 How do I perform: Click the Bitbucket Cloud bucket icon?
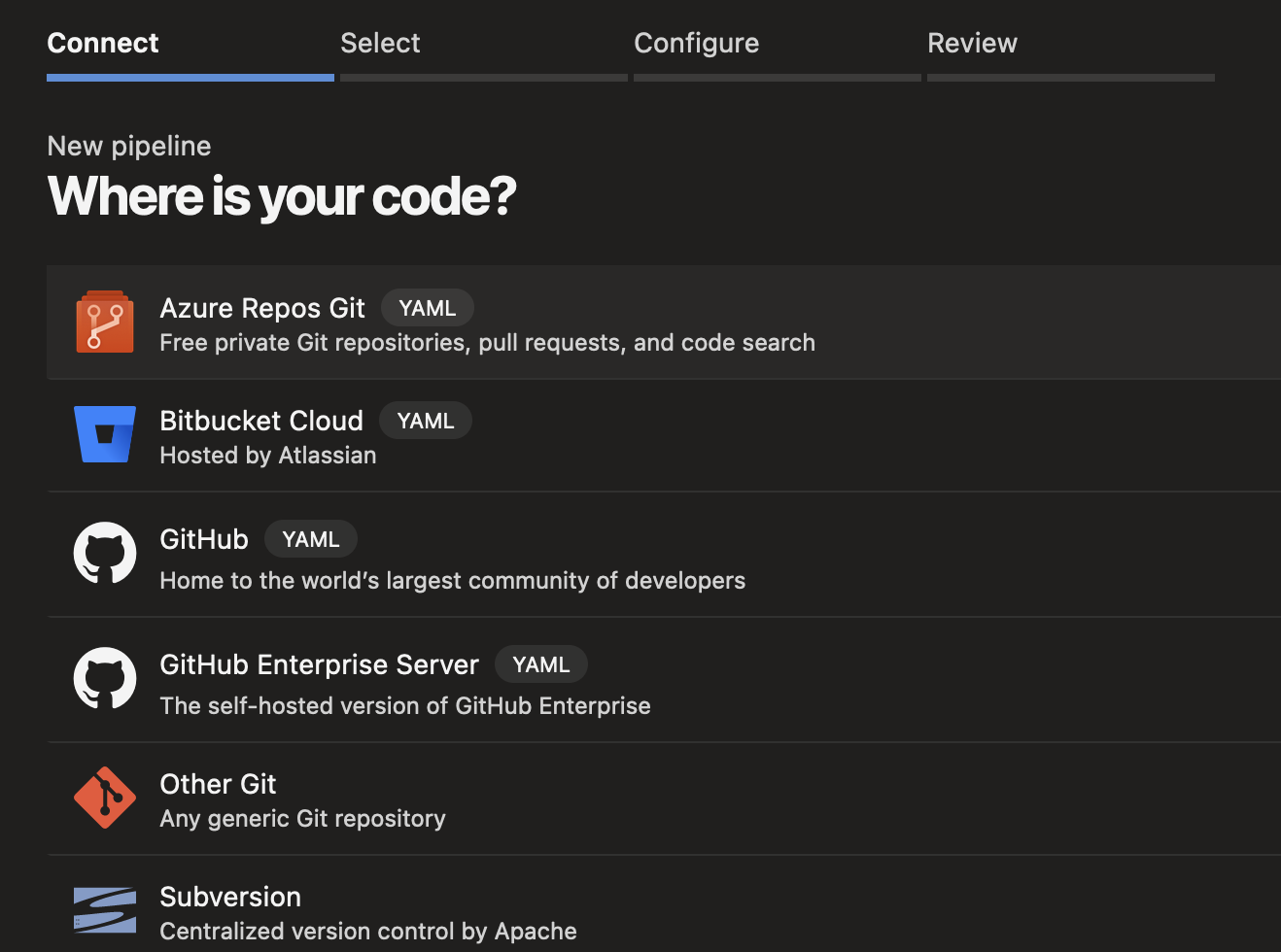click(x=105, y=434)
